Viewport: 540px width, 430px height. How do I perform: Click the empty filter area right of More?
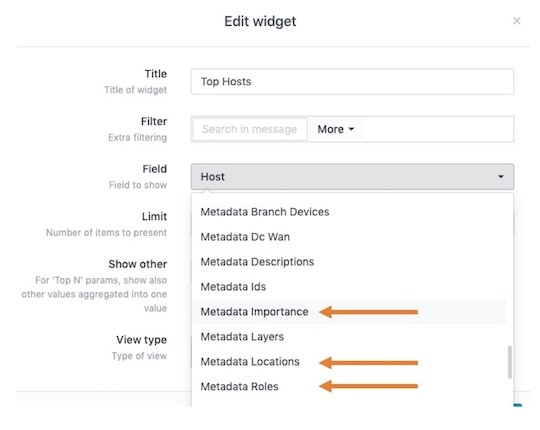click(437, 129)
